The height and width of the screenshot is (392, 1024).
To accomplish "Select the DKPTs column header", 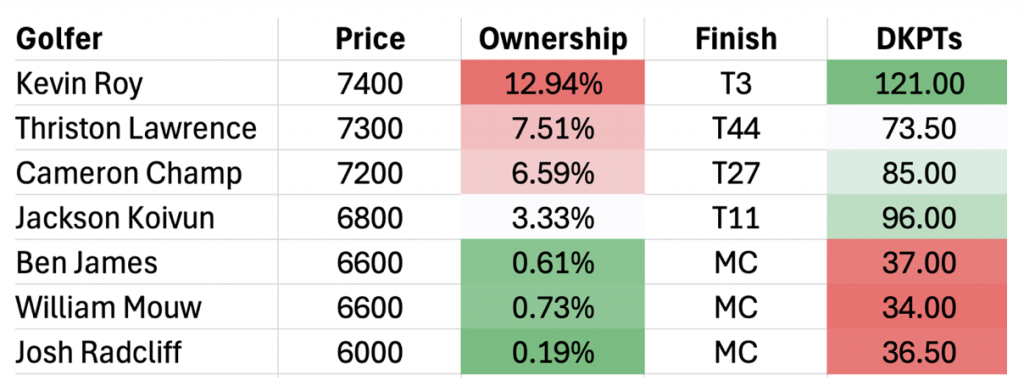I will [x=917, y=39].
